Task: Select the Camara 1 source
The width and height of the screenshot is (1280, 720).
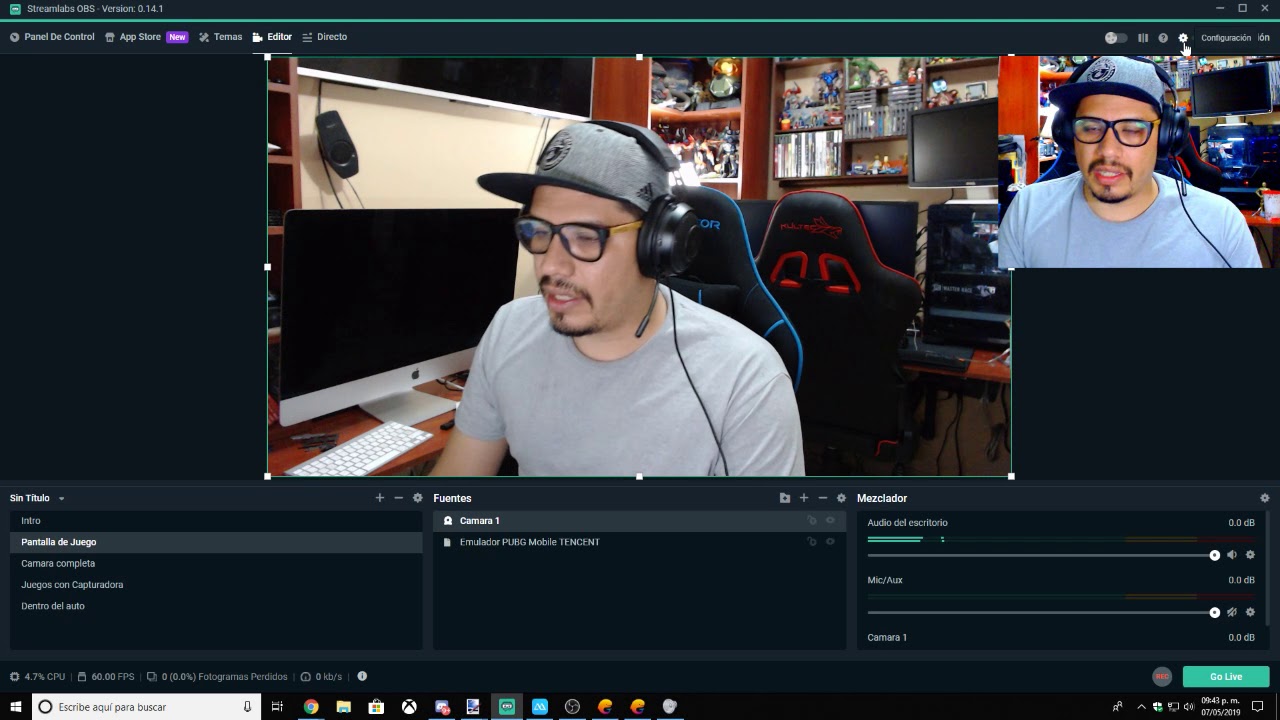Action: pos(639,521)
